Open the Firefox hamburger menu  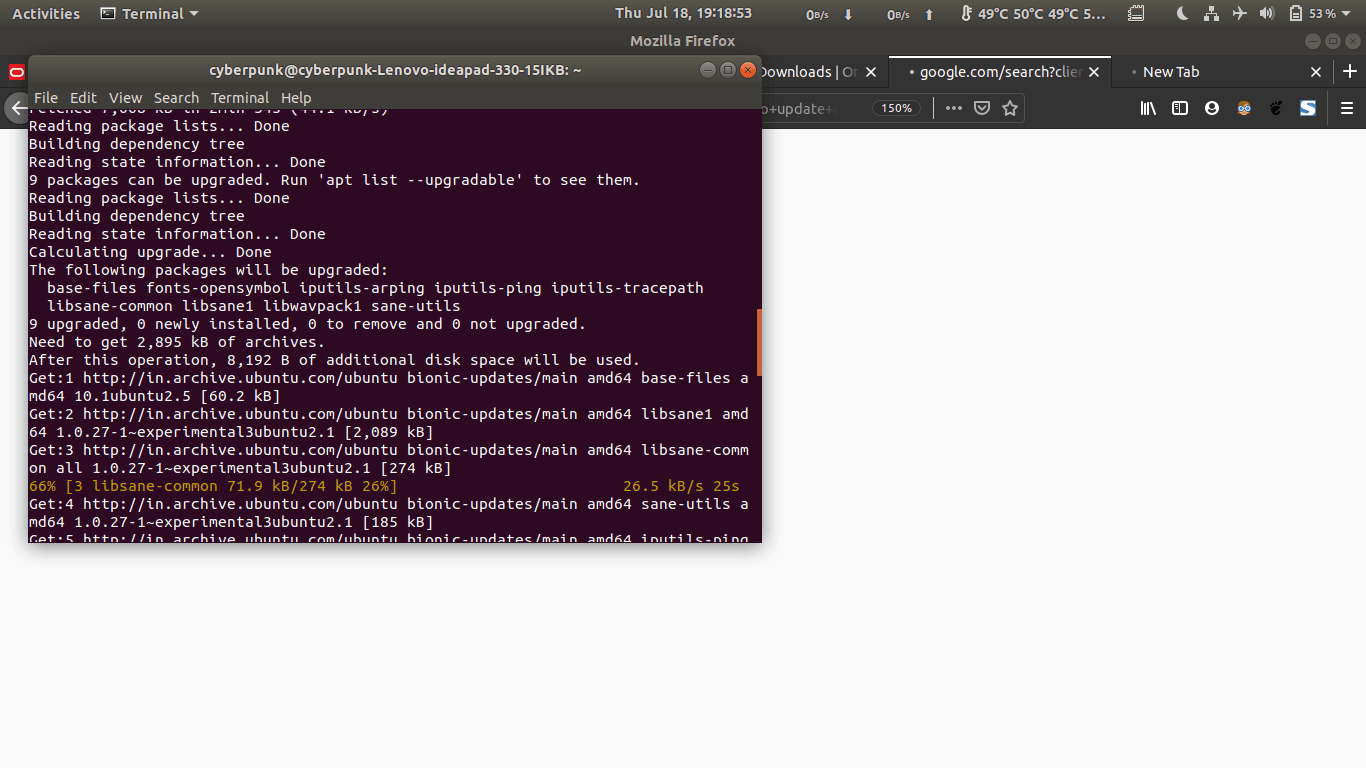1347,108
